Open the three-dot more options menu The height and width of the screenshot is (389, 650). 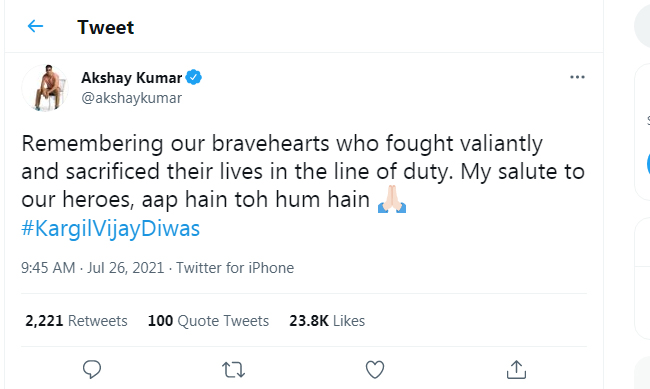(577, 77)
